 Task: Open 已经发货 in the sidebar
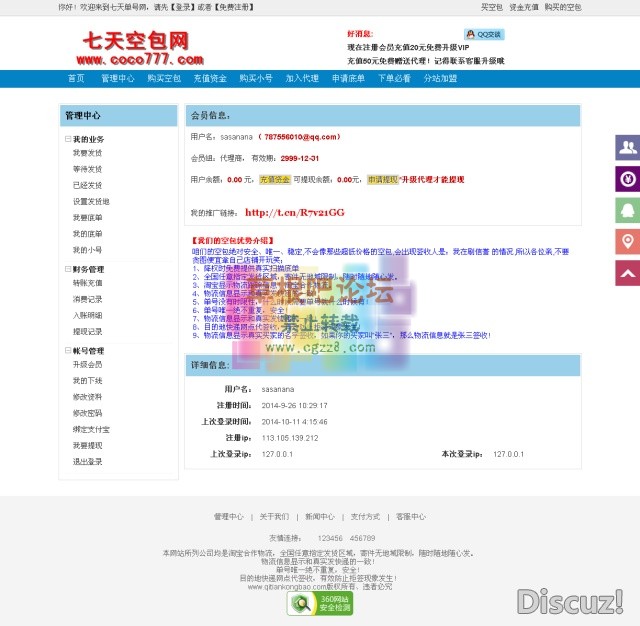coord(87,185)
